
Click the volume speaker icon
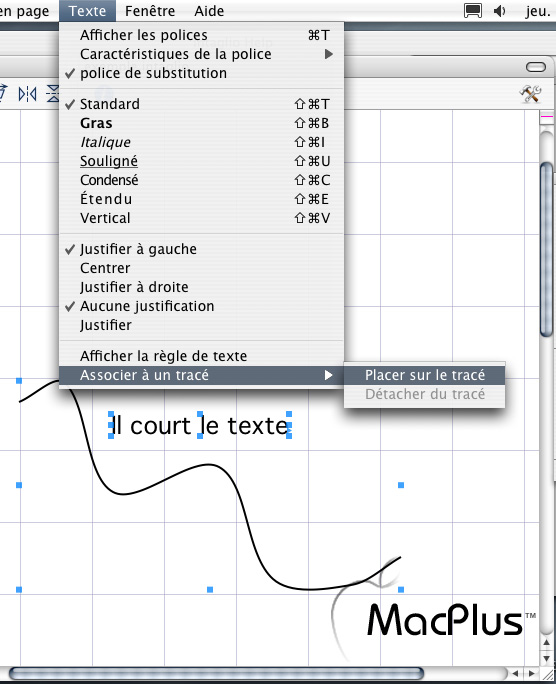(500, 10)
